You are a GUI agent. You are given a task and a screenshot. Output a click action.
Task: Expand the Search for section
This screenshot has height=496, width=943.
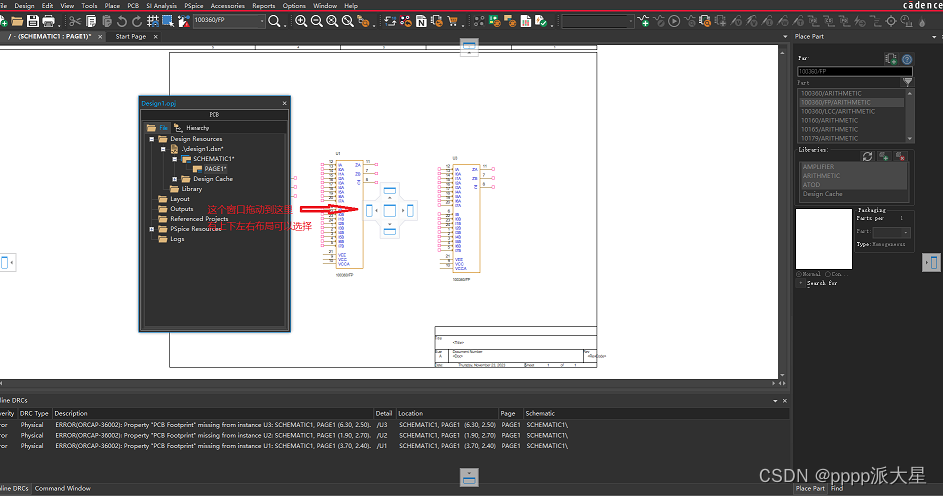click(x=800, y=283)
